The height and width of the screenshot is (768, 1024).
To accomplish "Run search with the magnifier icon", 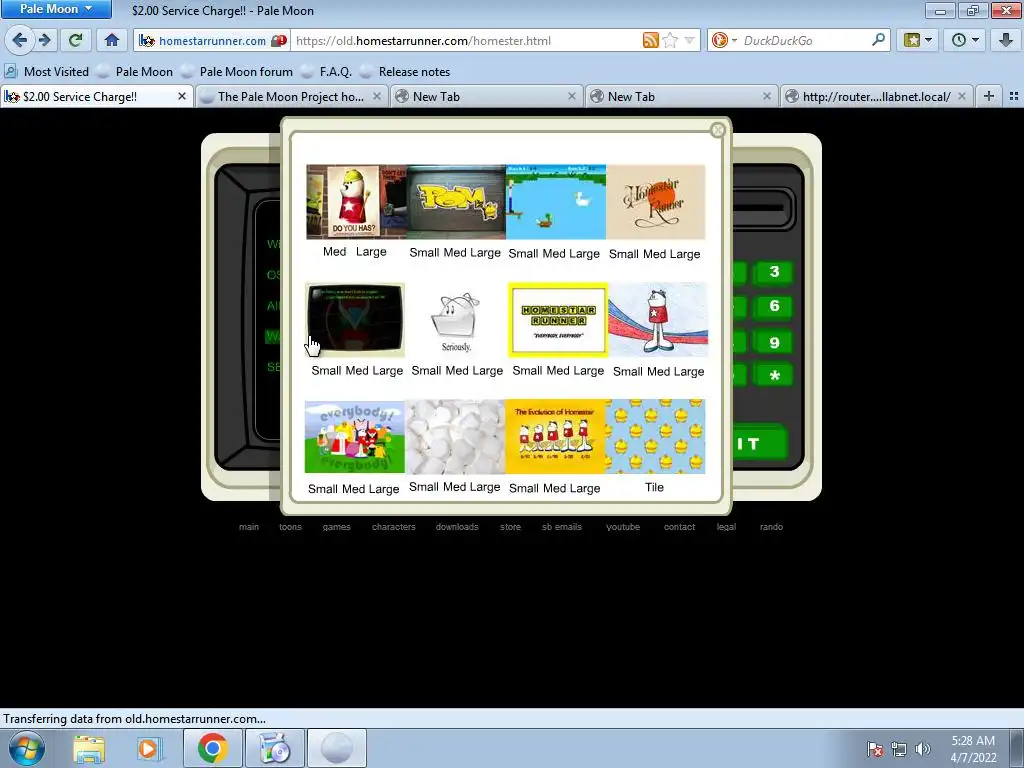I will pos(878,40).
